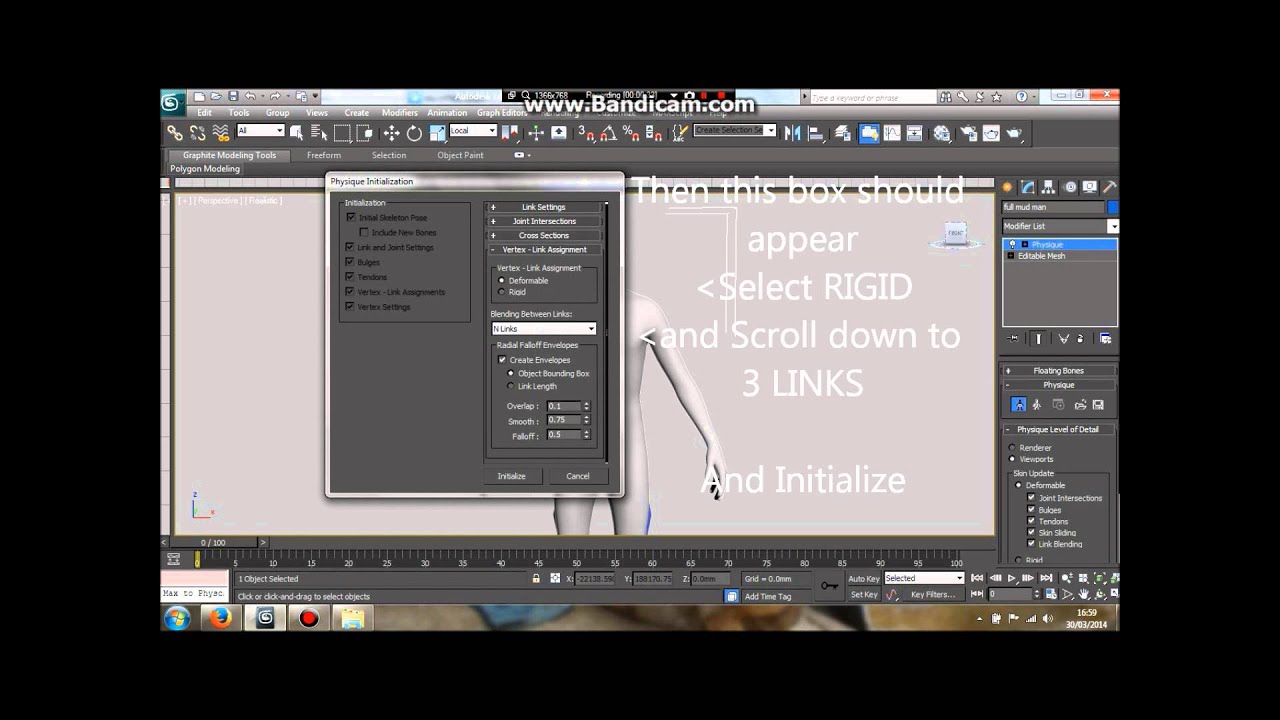This screenshot has height=720, width=1280.
Task: Open the Material Editor icon
Action: [x=942, y=133]
